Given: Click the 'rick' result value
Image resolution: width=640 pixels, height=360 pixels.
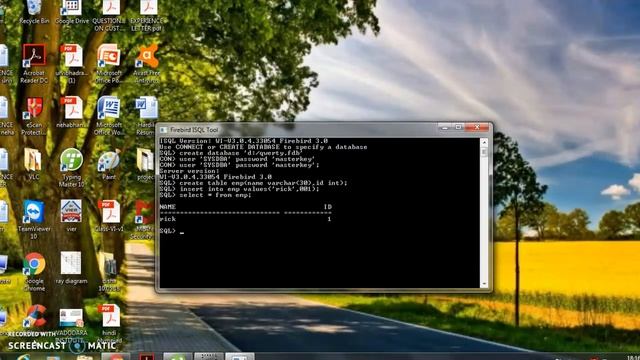Looking at the screenshot, I should [168, 219].
